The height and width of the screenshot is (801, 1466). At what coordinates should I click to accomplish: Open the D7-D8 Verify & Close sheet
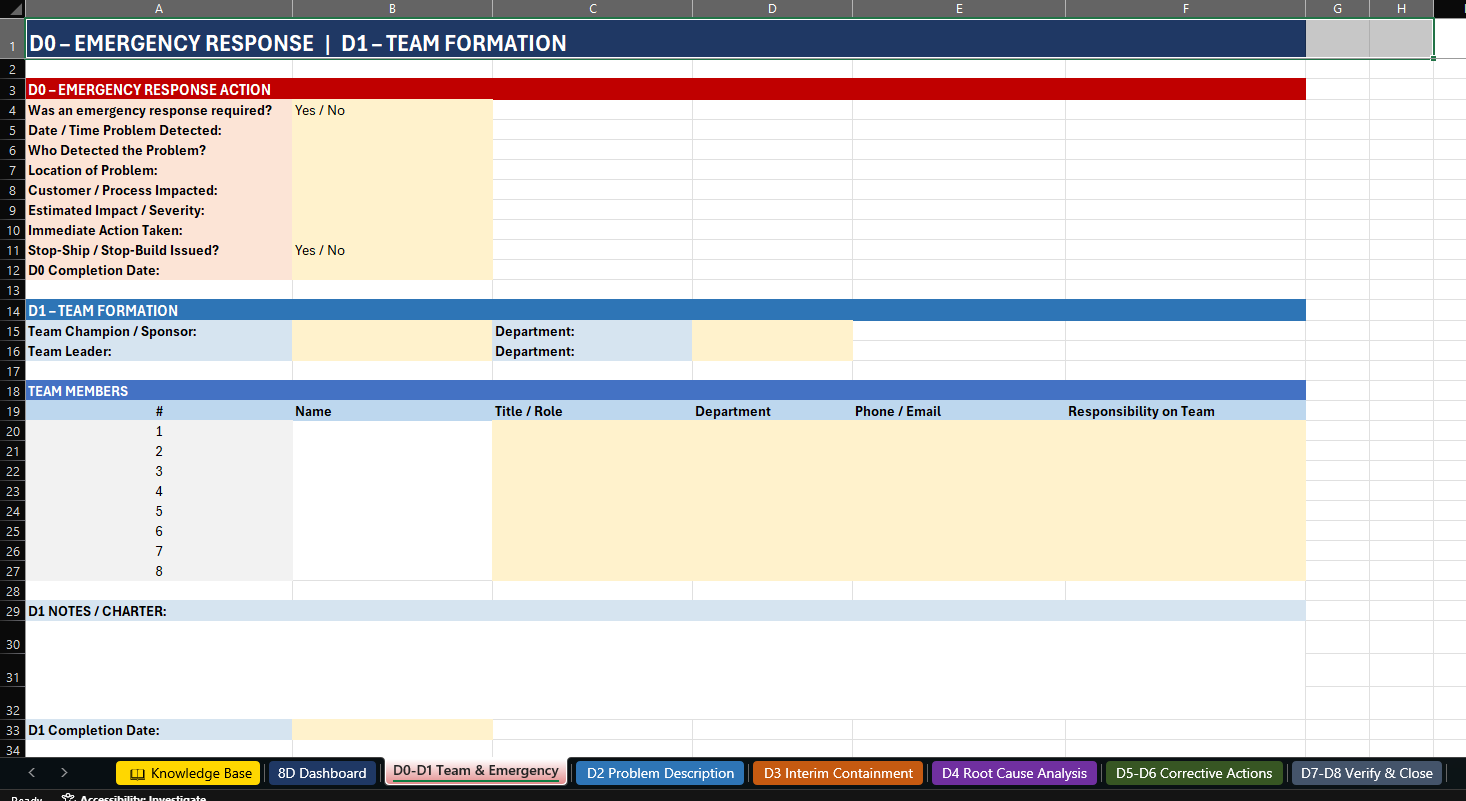(x=1366, y=773)
